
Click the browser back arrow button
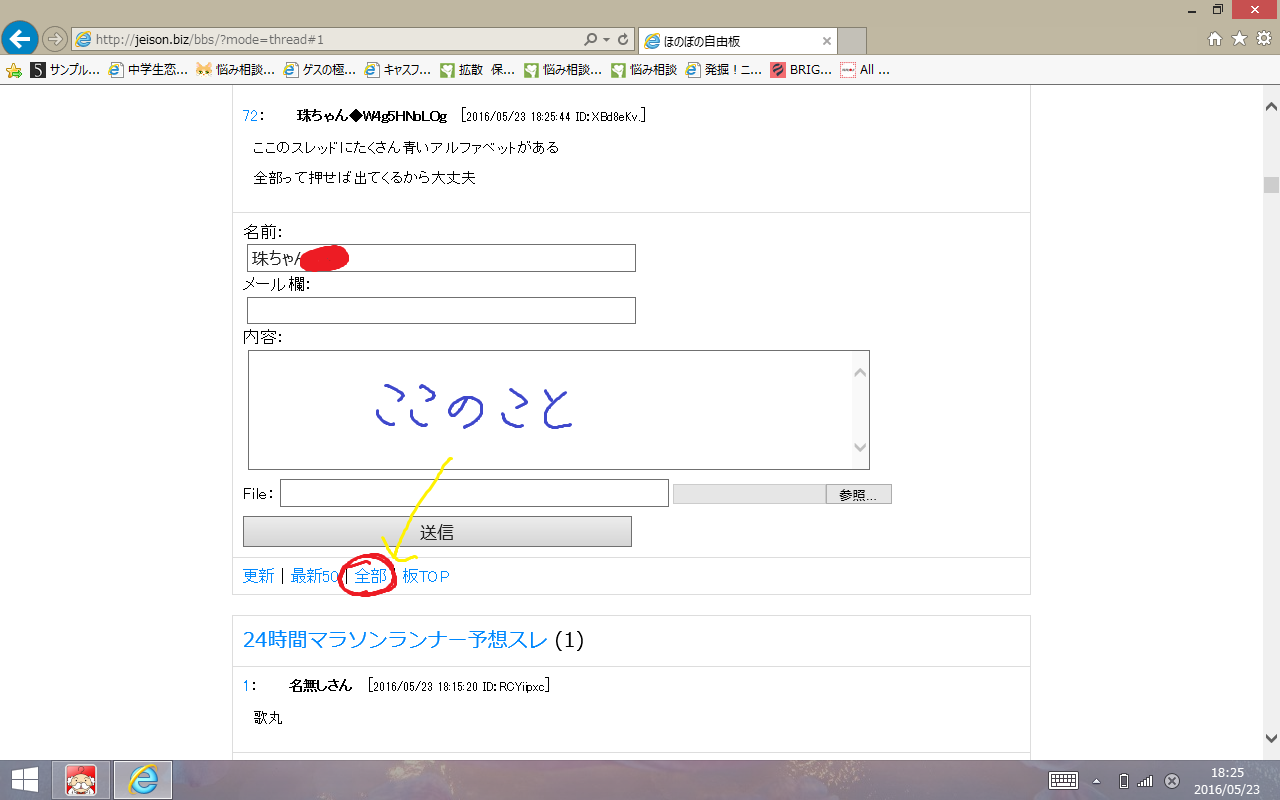tap(20, 39)
